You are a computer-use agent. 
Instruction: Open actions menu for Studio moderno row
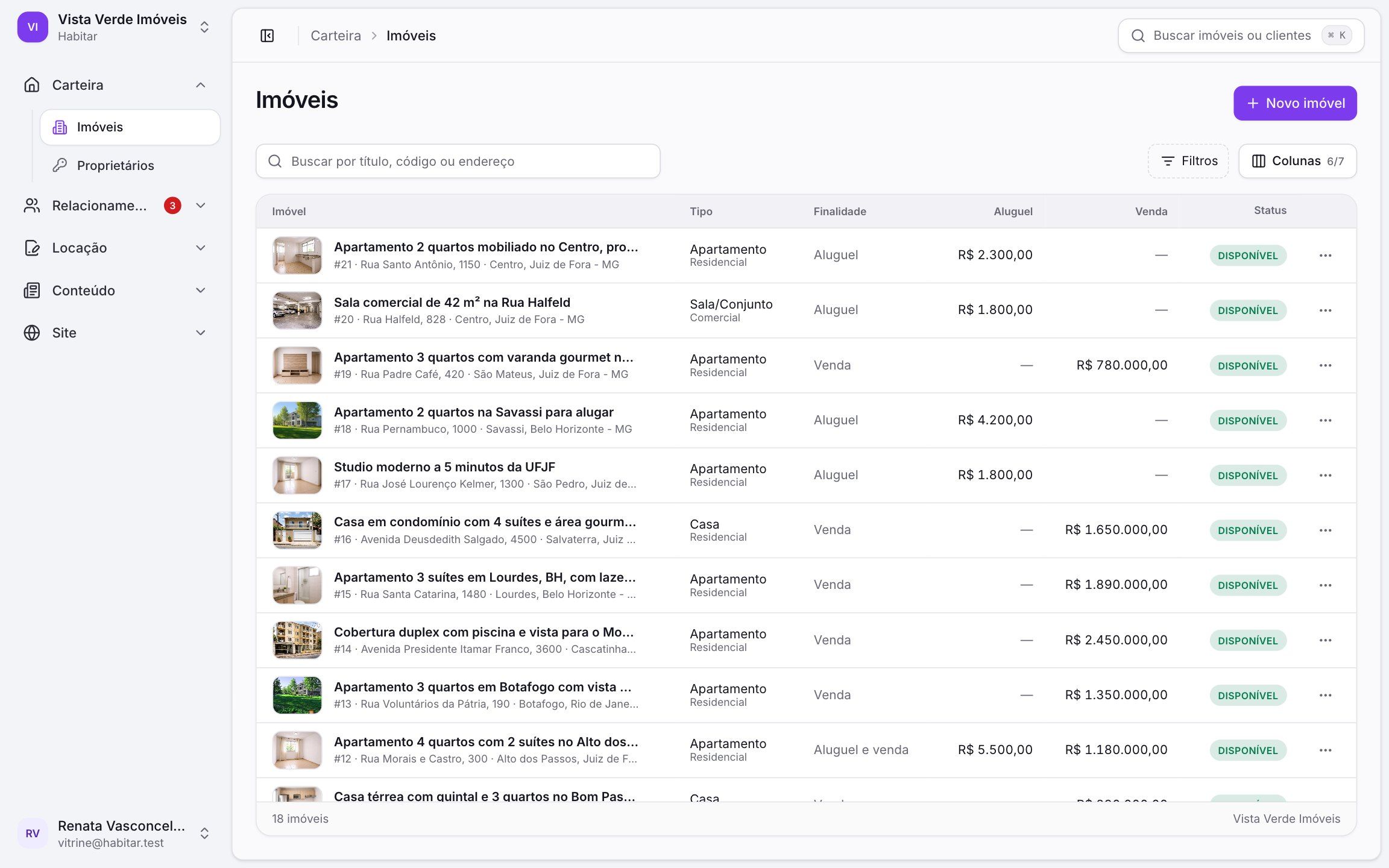coord(1325,475)
